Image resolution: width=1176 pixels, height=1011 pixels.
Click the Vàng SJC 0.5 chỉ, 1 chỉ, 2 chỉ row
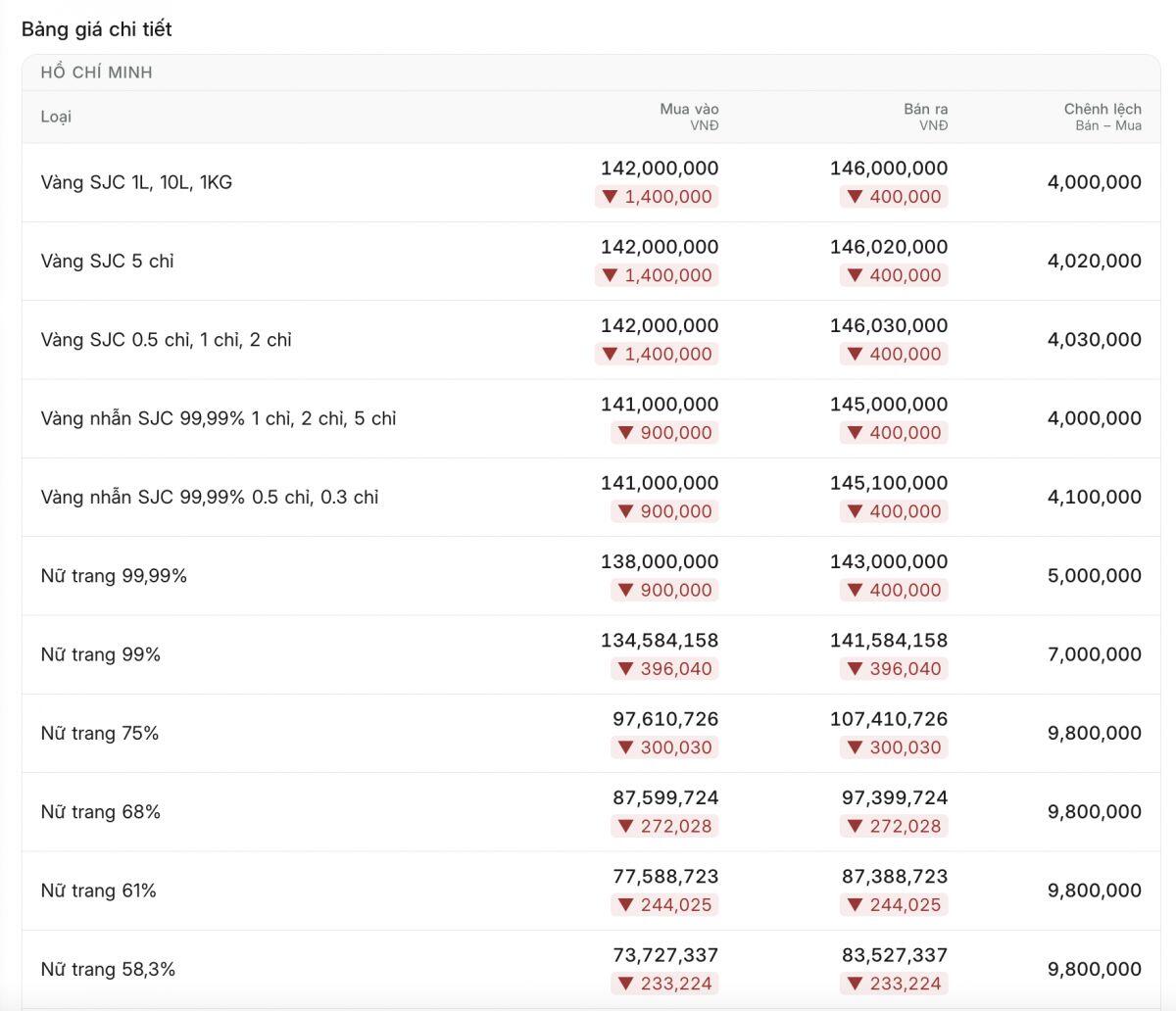tap(591, 340)
